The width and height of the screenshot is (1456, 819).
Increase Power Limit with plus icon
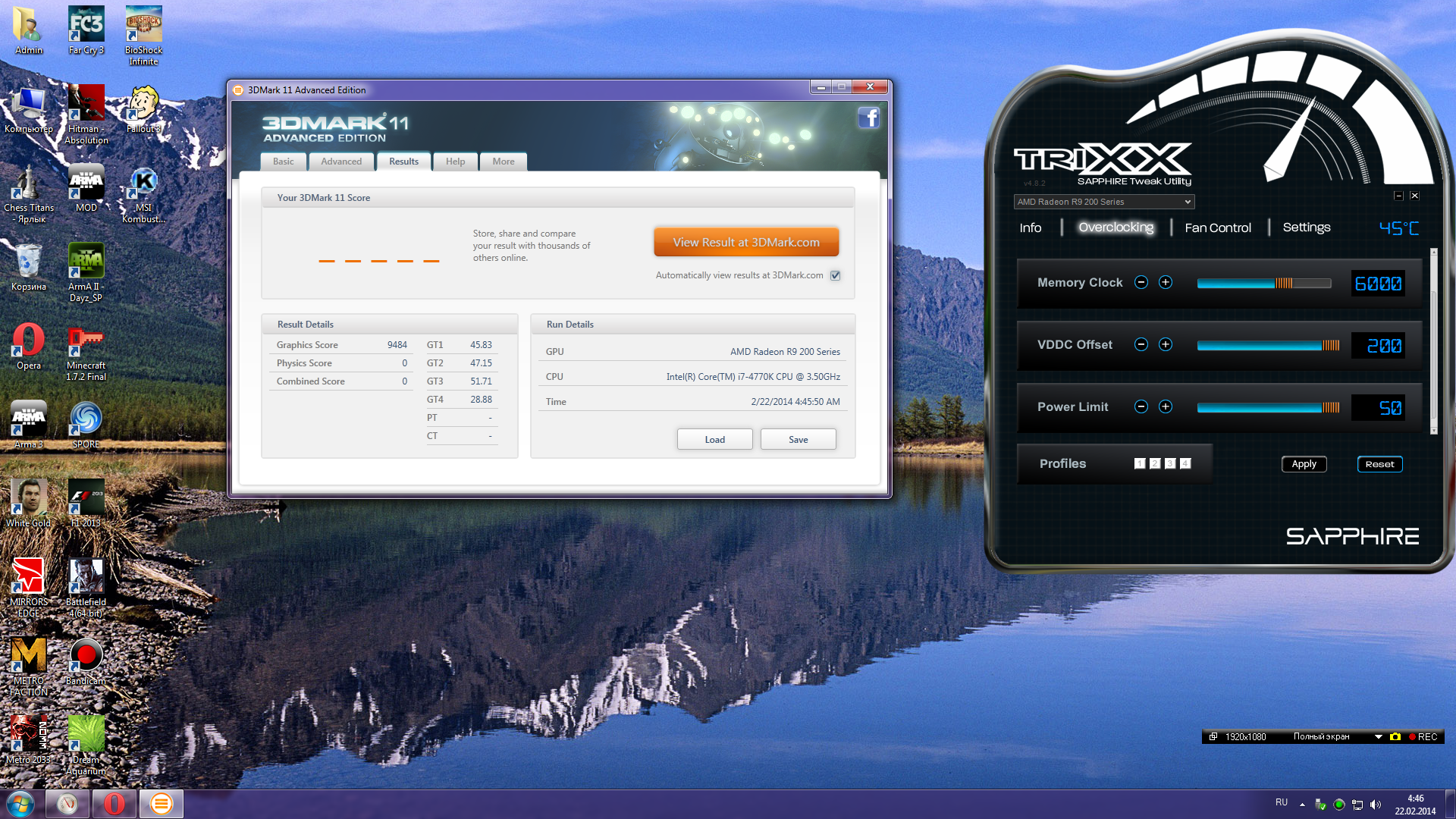1166,406
